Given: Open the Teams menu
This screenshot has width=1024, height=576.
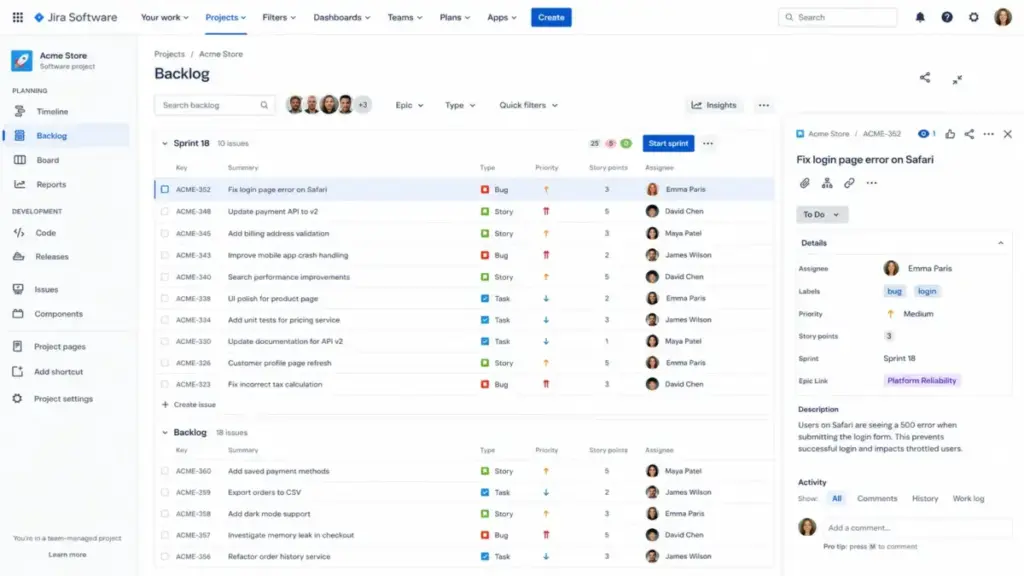Looking at the screenshot, I should tap(405, 18).
